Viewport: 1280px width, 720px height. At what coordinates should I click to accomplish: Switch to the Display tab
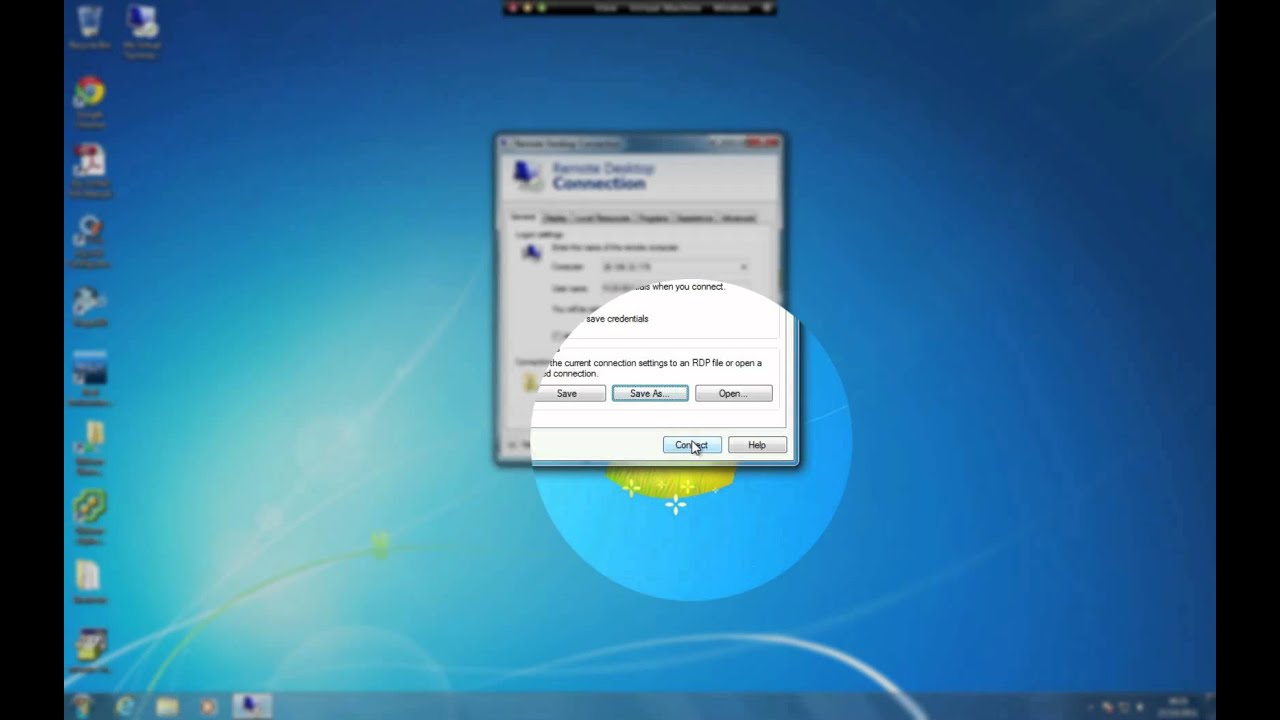555,218
